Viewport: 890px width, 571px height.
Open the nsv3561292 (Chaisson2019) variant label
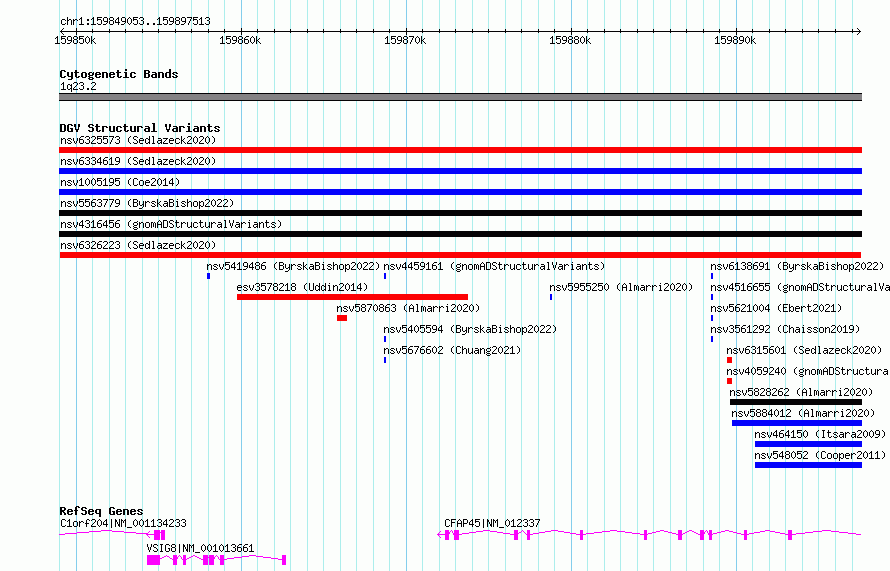pyautogui.click(x=785, y=329)
